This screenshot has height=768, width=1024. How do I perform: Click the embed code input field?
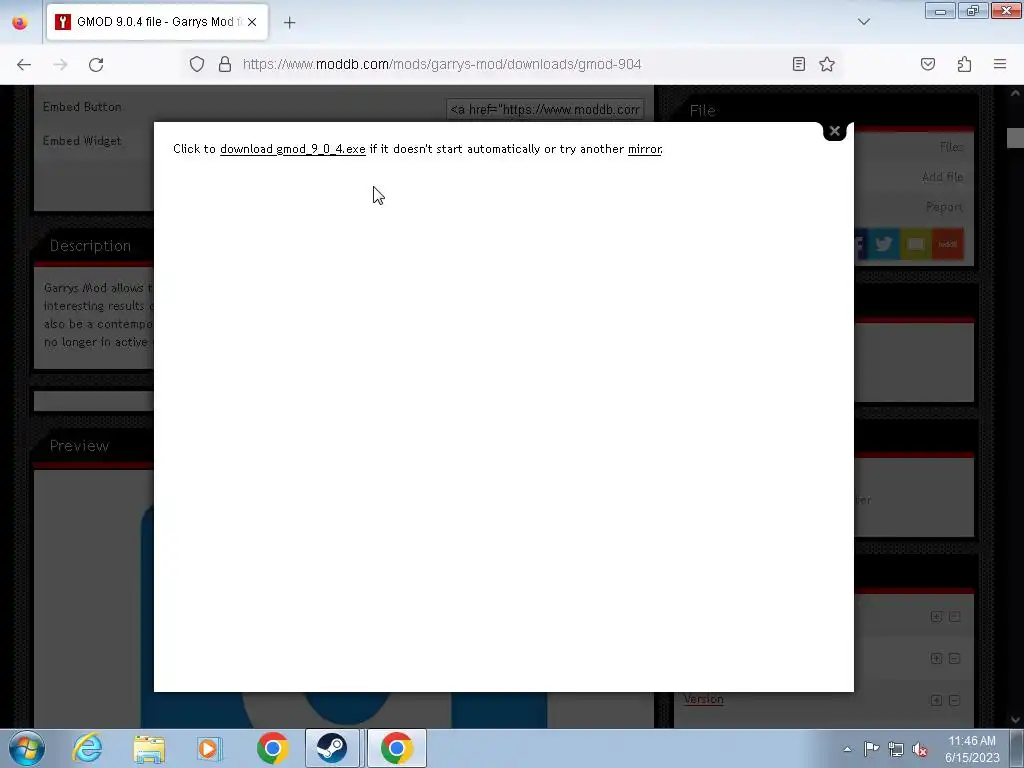(x=545, y=110)
